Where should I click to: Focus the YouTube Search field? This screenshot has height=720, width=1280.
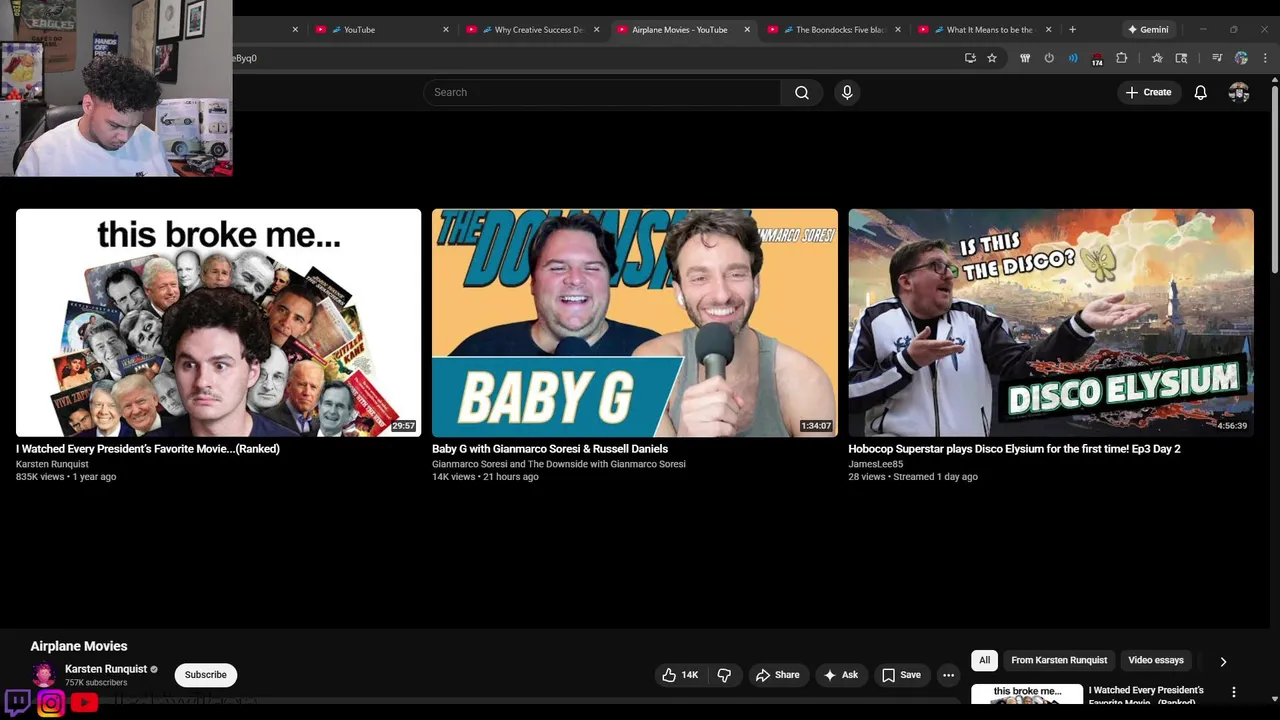pyautogui.click(x=602, y=92)
